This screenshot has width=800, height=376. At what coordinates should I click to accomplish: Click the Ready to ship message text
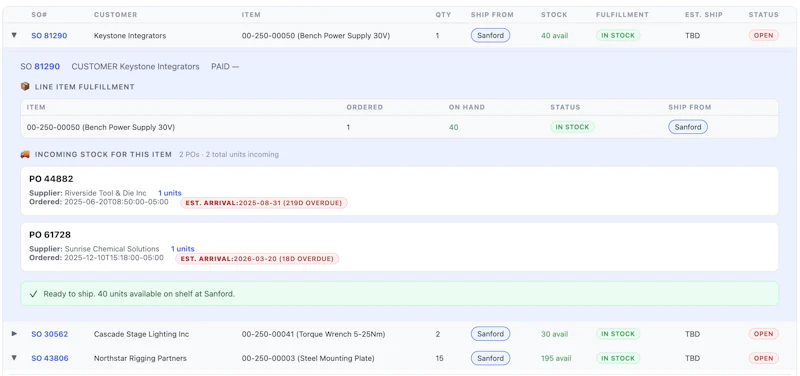(x=139, y=294)
